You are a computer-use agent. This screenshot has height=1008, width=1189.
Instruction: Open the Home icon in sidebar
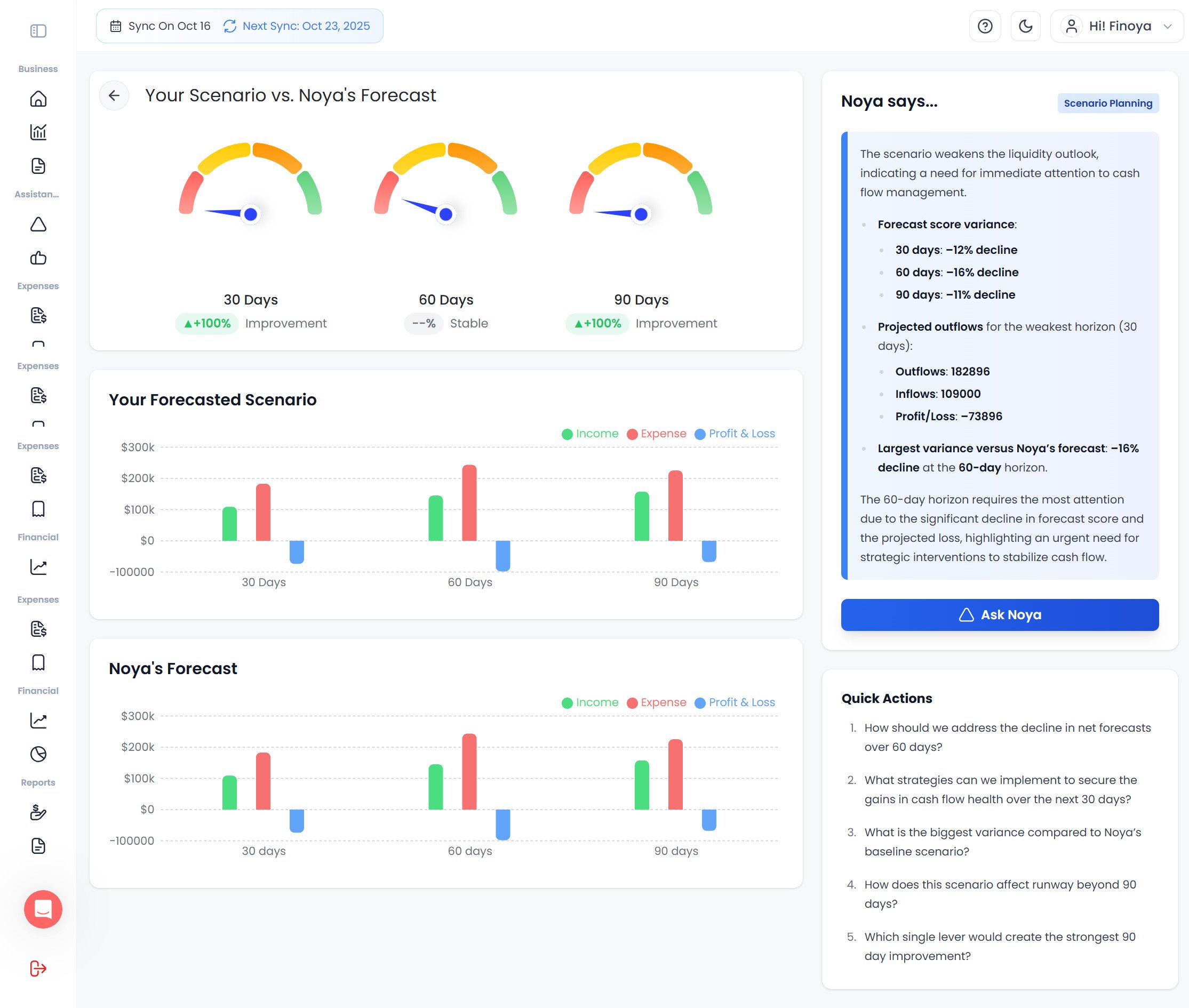(38, 99)
